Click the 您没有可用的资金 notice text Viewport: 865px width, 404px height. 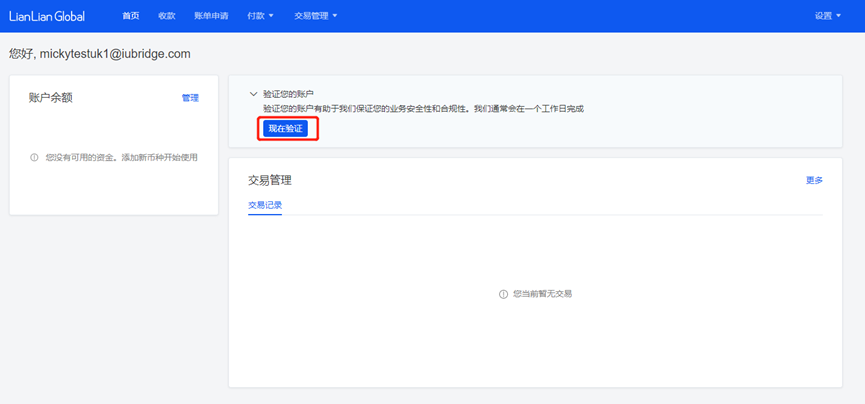coord(121,158)
